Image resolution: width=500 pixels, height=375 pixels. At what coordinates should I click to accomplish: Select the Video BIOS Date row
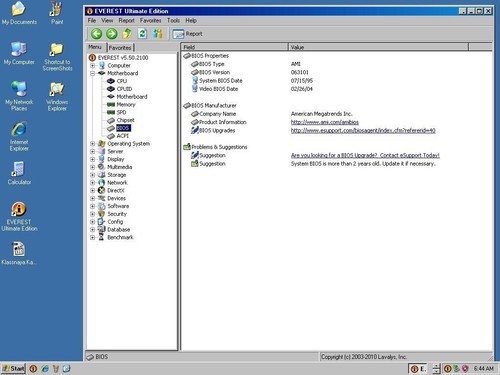coord(337,89)
